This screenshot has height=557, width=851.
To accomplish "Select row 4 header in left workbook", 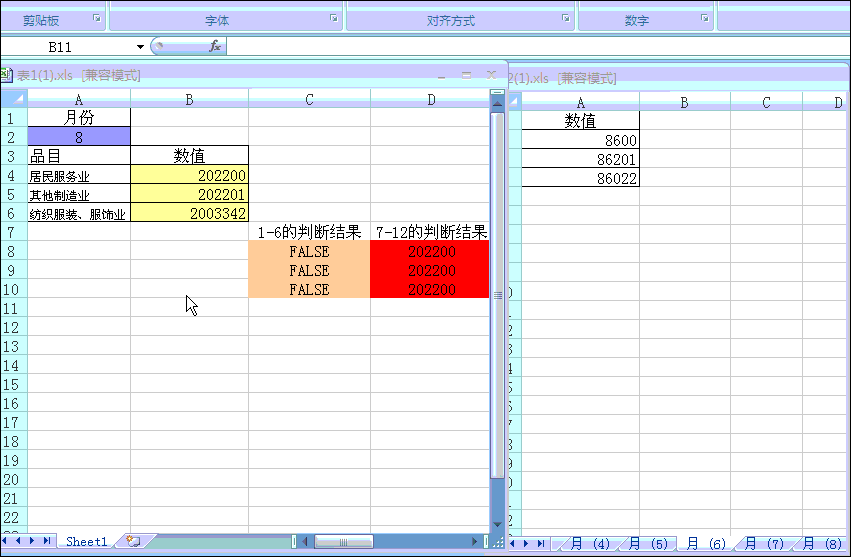I will tap(10, 175).
